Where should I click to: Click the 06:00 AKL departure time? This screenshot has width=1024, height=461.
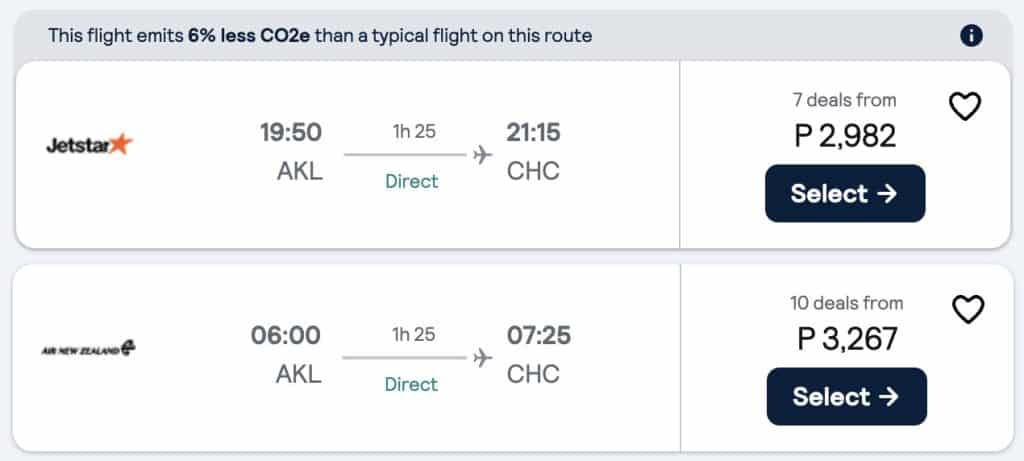click(x=286, y=336)
